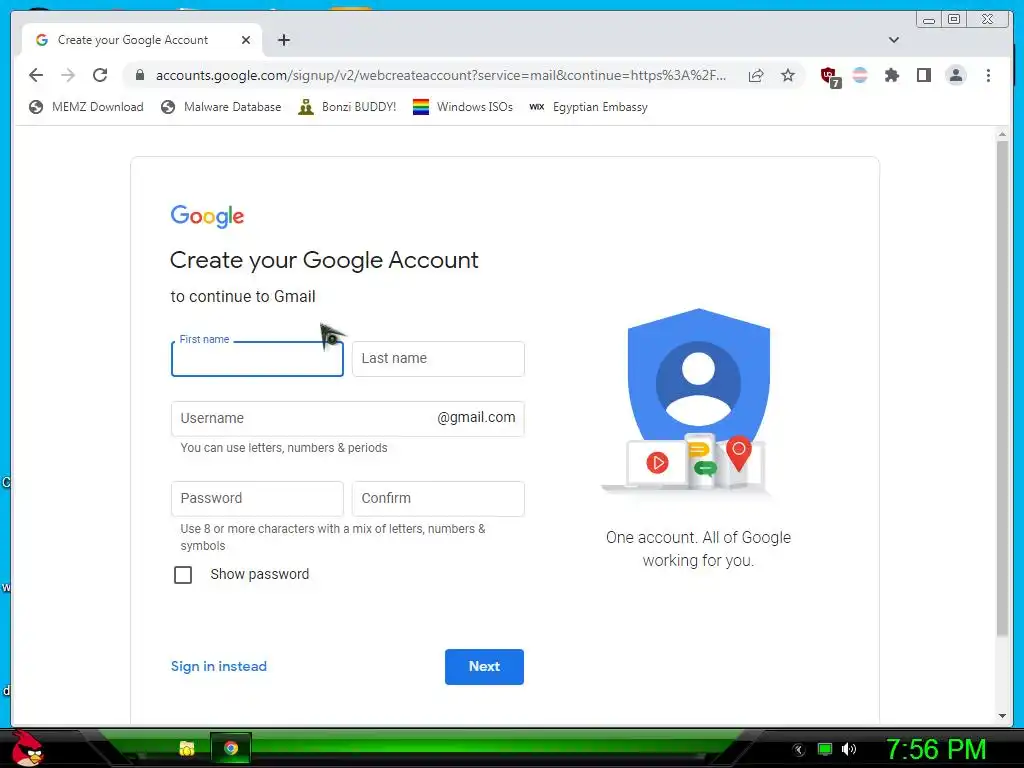Open the uBlock Origin extension
Image resolution: width=1024 pixels, height=768 pixels.
(830, 76)
